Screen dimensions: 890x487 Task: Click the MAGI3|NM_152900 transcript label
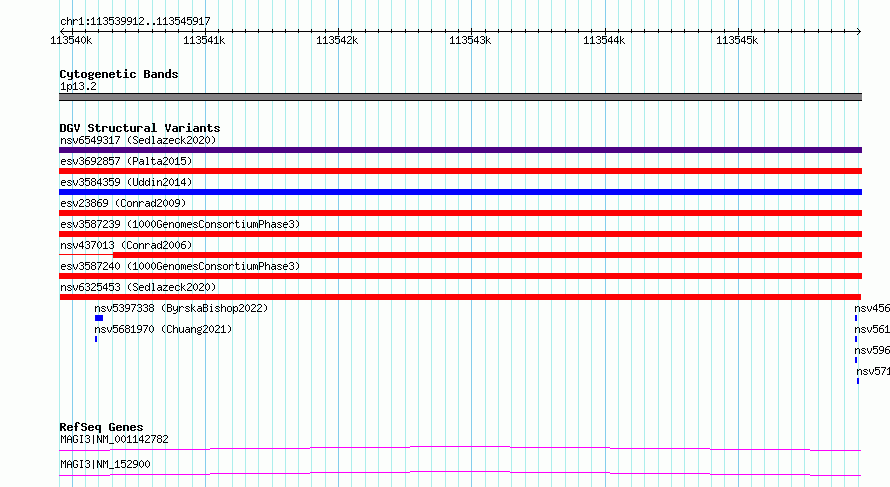105,464
